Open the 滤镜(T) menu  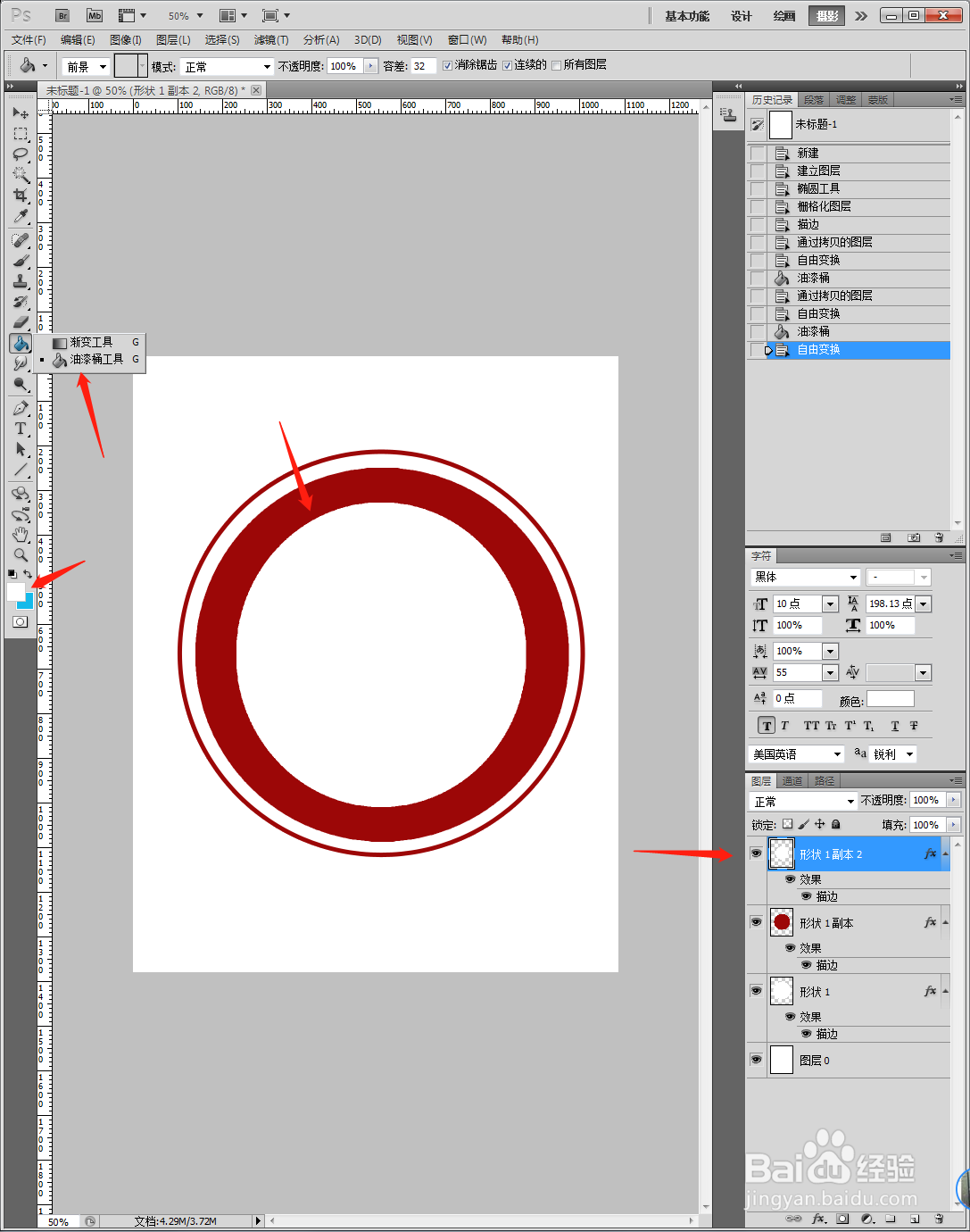[x=270, y=40]
